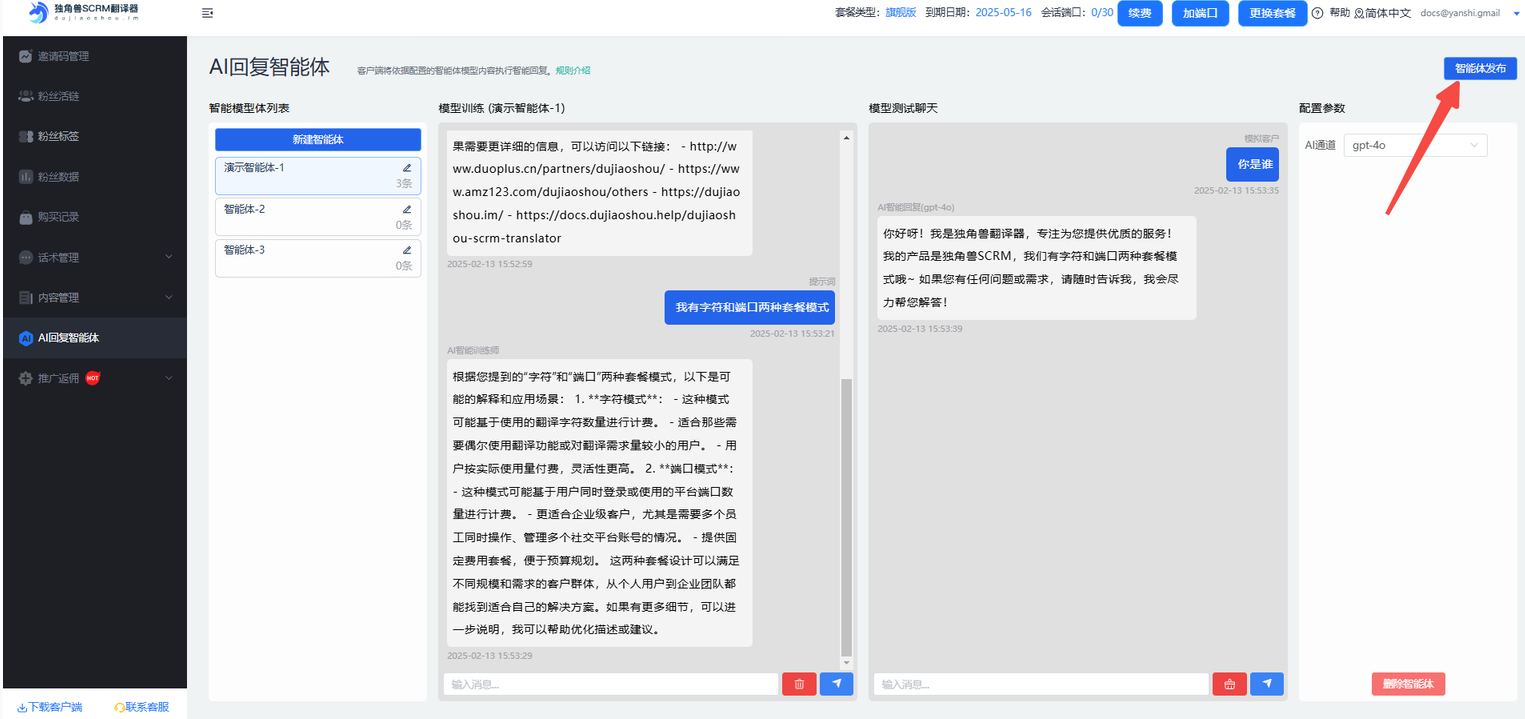Click edit pencil icon for 智能体-2
The width and height of the screenshot is (1525, 719).
pos(407,210)
